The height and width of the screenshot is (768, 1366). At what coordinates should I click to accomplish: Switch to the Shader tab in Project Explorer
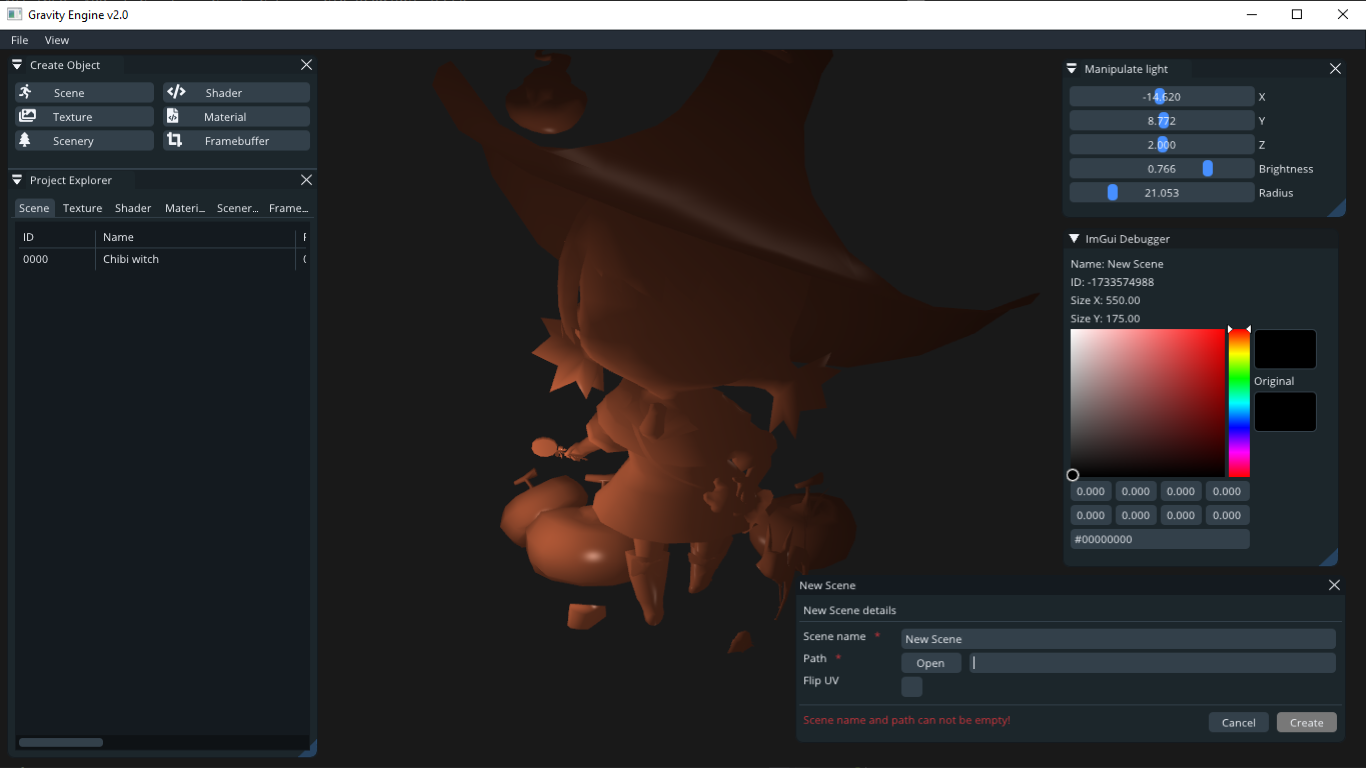tap(133, 208)
